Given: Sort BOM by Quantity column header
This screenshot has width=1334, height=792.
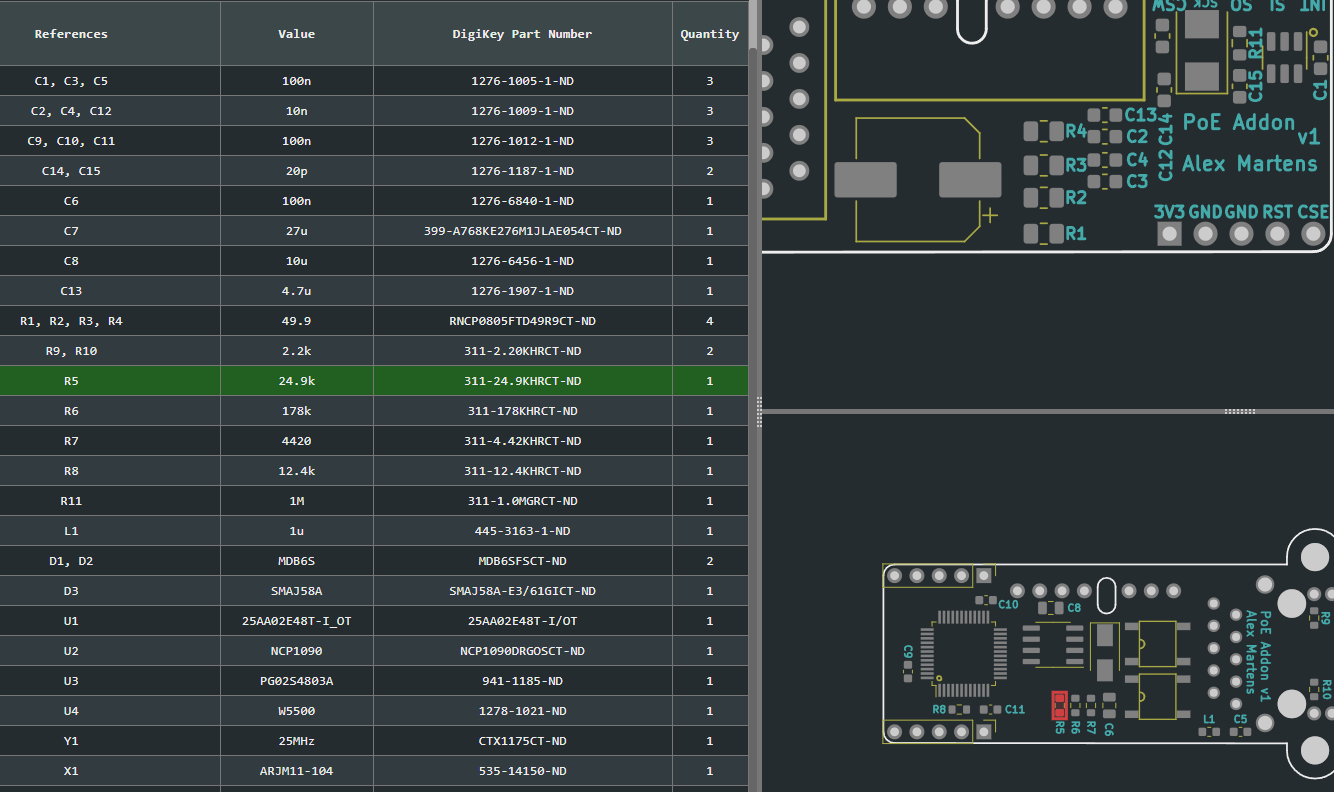Looking at the screenshot, I should click(709, 34).
